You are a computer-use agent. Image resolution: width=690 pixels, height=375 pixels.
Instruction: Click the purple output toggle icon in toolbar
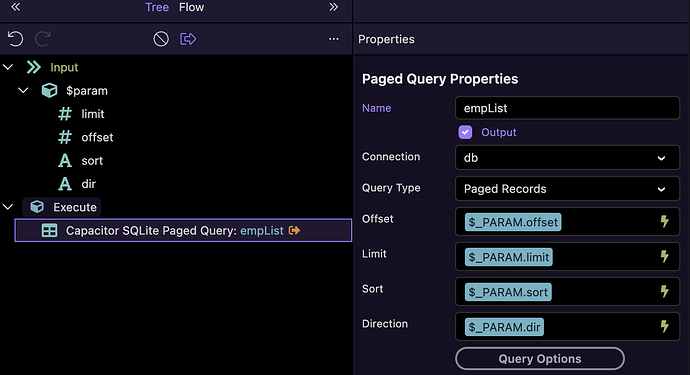pos(188,39)
